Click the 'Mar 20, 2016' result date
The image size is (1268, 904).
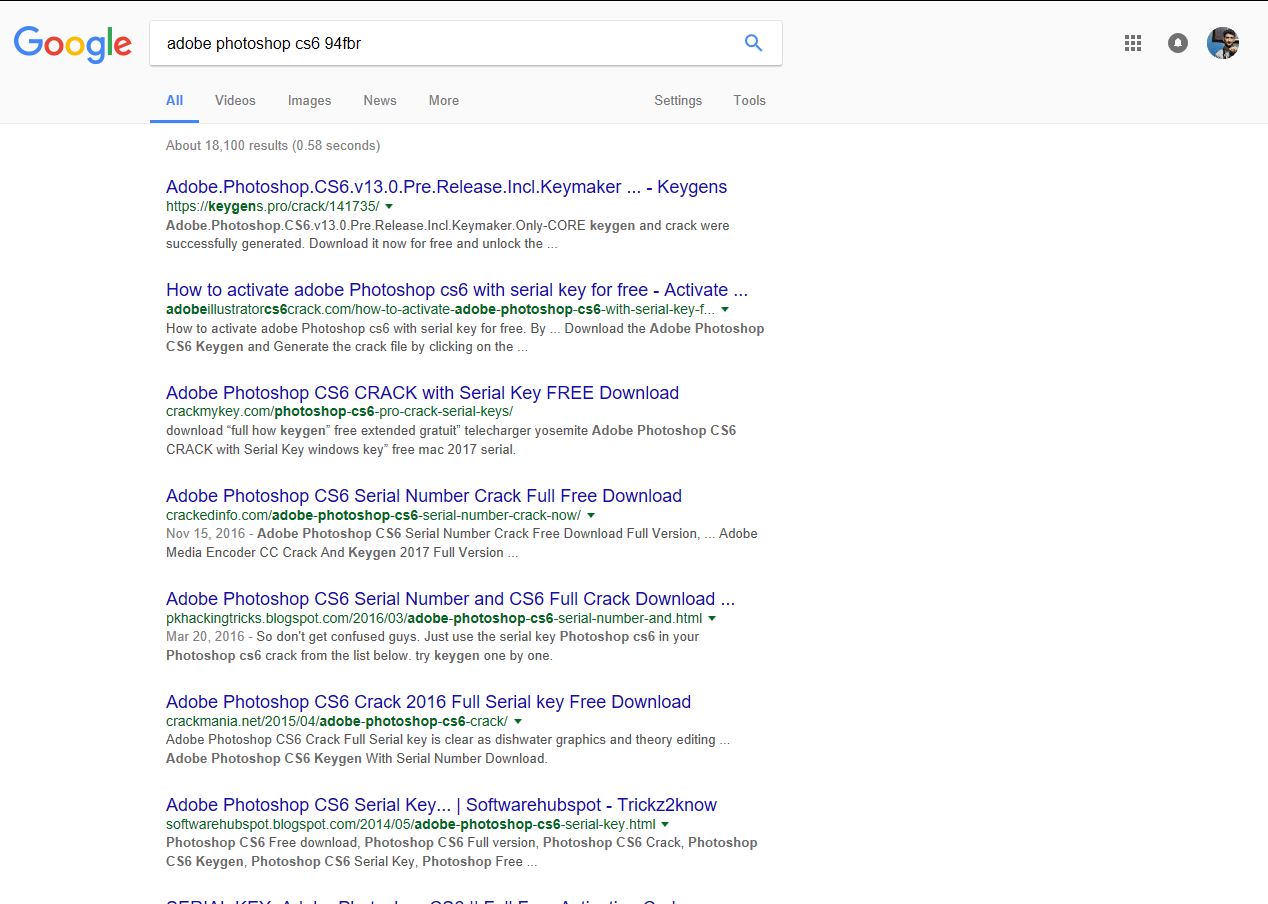coord(205,637)
